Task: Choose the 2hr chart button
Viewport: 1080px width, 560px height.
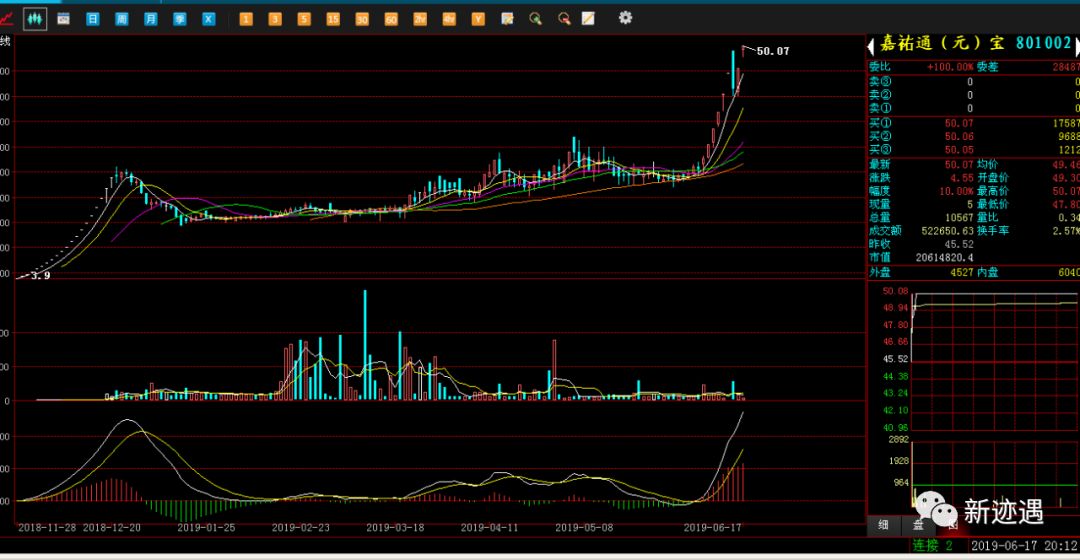Action: [420, 19]
